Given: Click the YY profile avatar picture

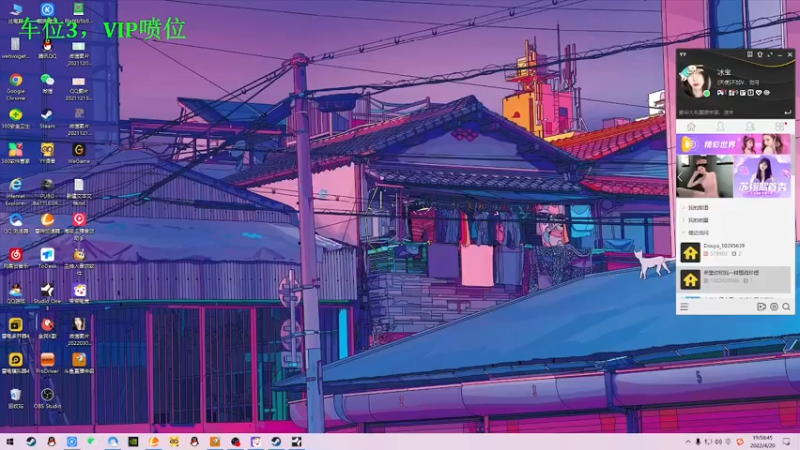Looking at the screenshot, I should (695, 81).
